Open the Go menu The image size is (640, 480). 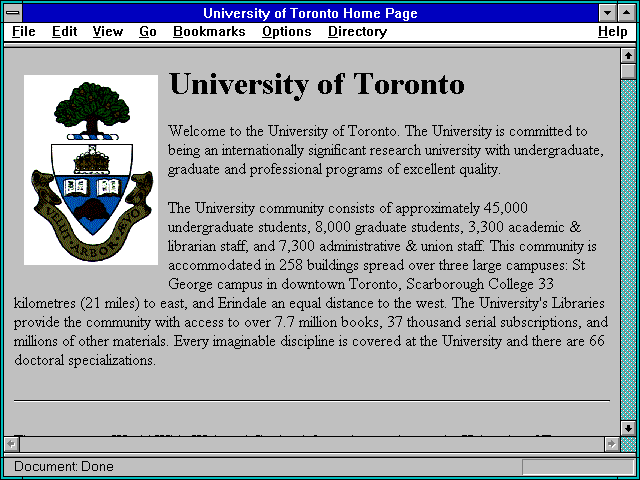coord(148,32)
